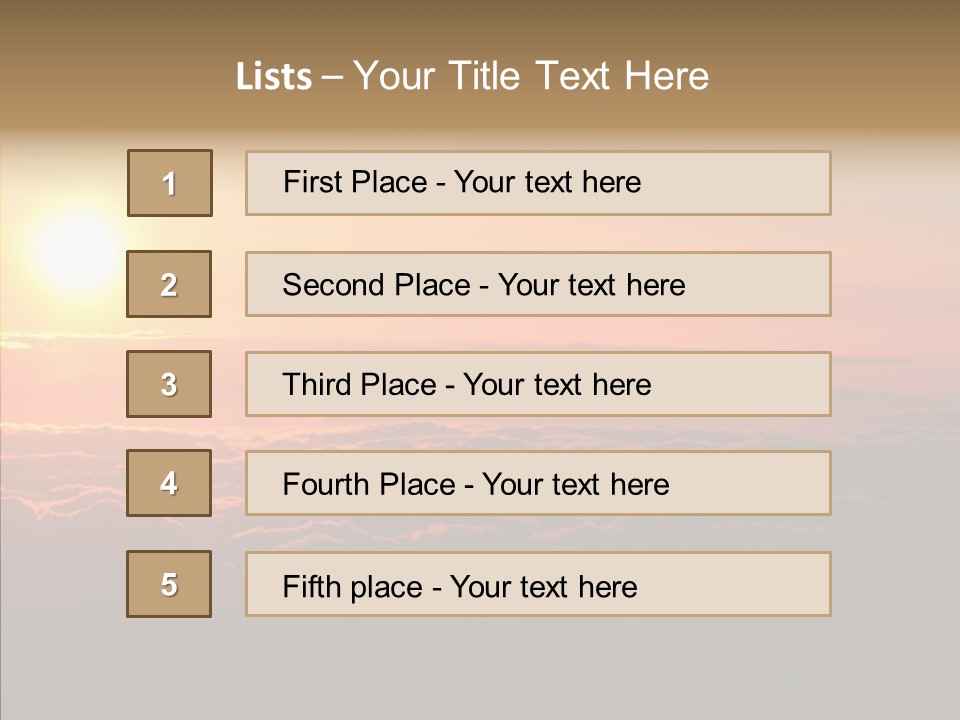Click the glowing sun in the background
This screenshot has height=720, width=960.
click(x=76, y=250)
